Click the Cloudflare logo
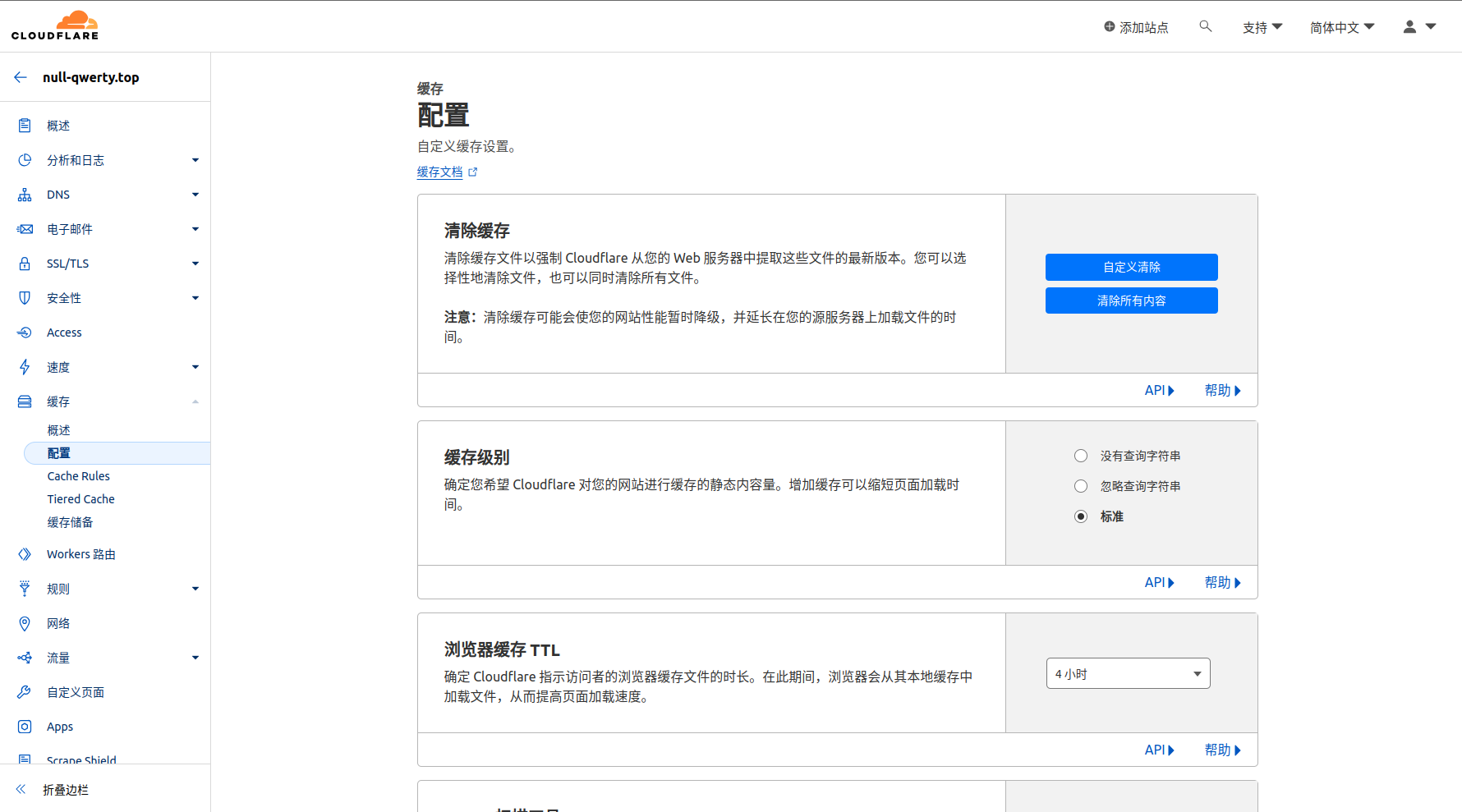This screenshot has width=1462, height=812. click(54, 25)
